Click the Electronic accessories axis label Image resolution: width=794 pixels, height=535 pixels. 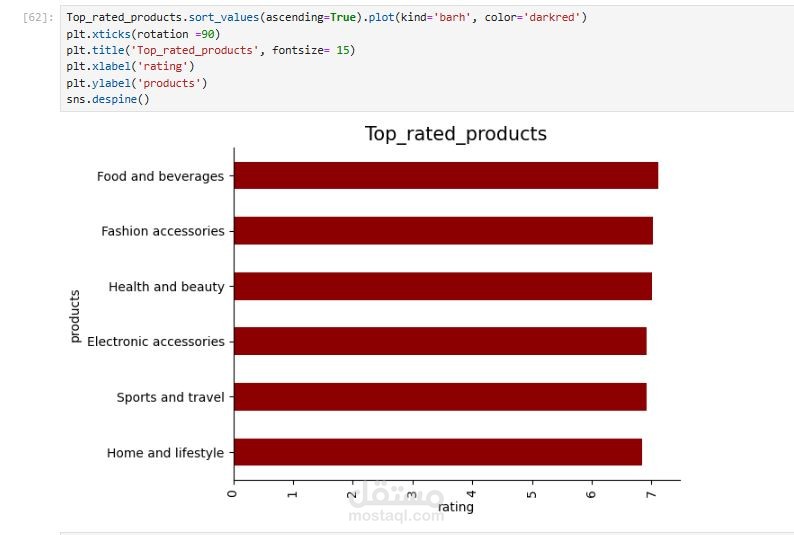(x=155, y=342)
